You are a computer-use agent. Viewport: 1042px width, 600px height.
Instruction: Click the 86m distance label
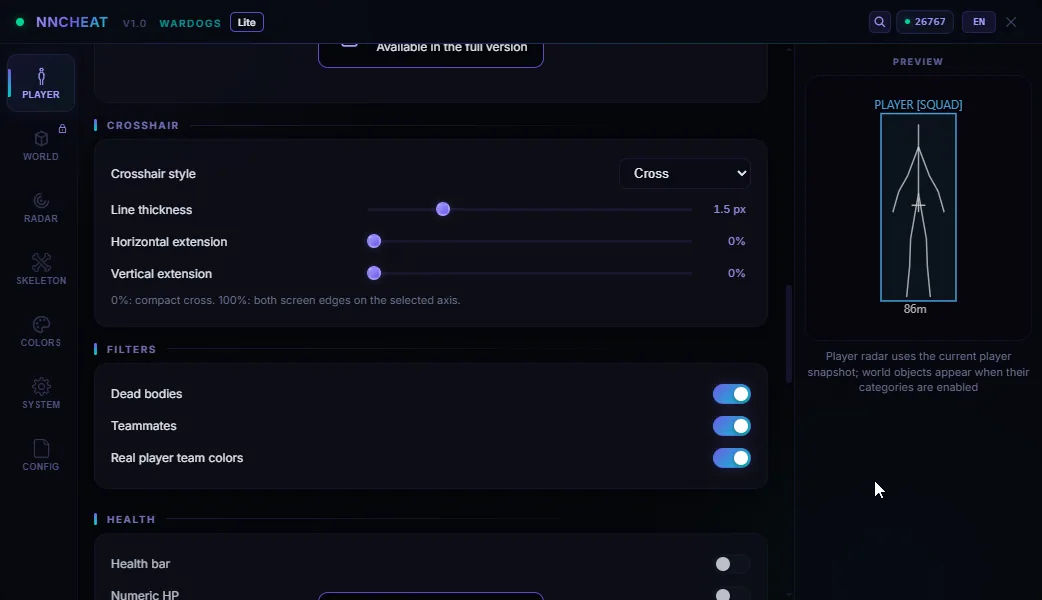(915, 309)
